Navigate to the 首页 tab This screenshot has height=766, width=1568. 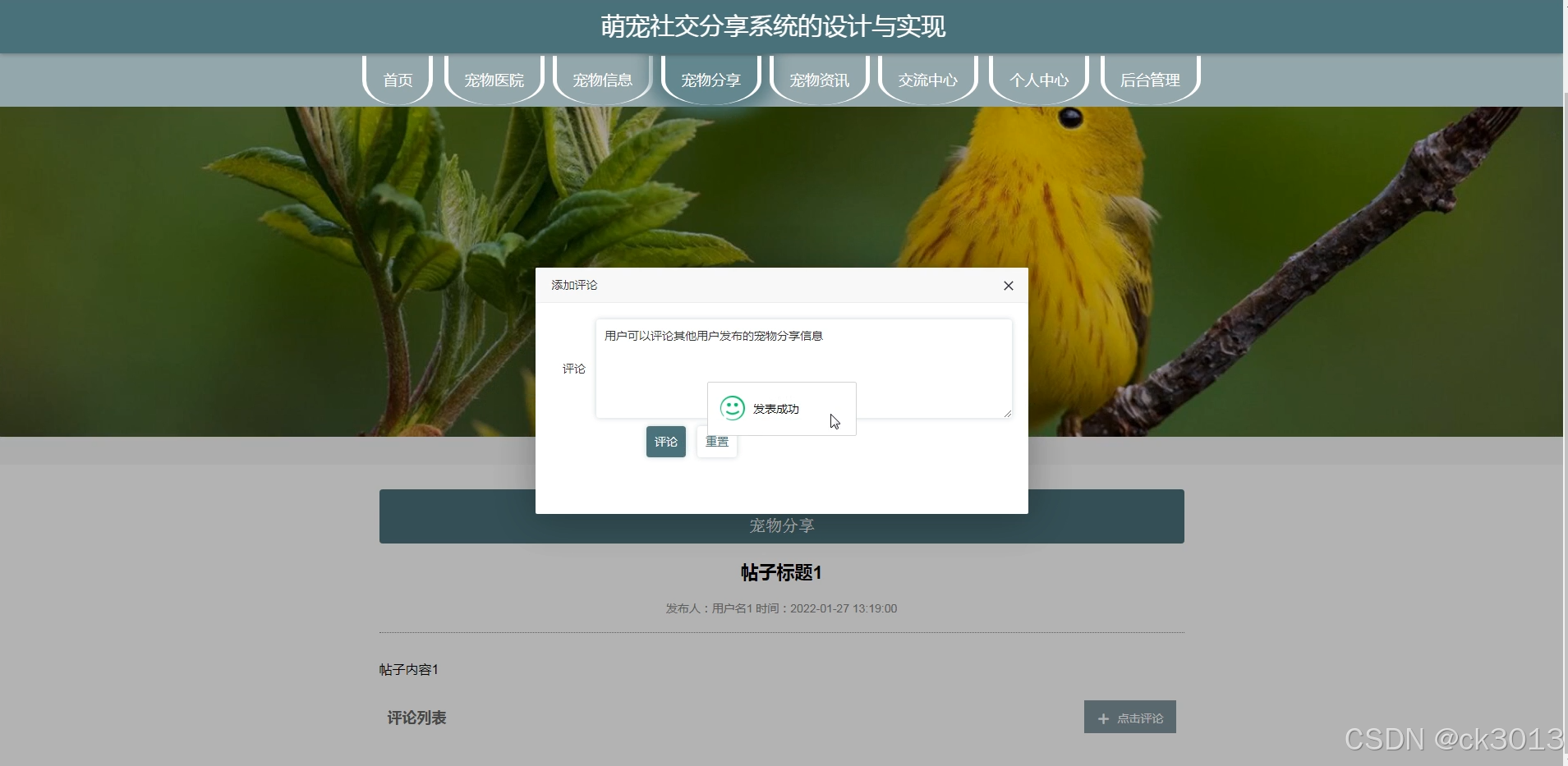pyautogui.click(x=397, y=80)
